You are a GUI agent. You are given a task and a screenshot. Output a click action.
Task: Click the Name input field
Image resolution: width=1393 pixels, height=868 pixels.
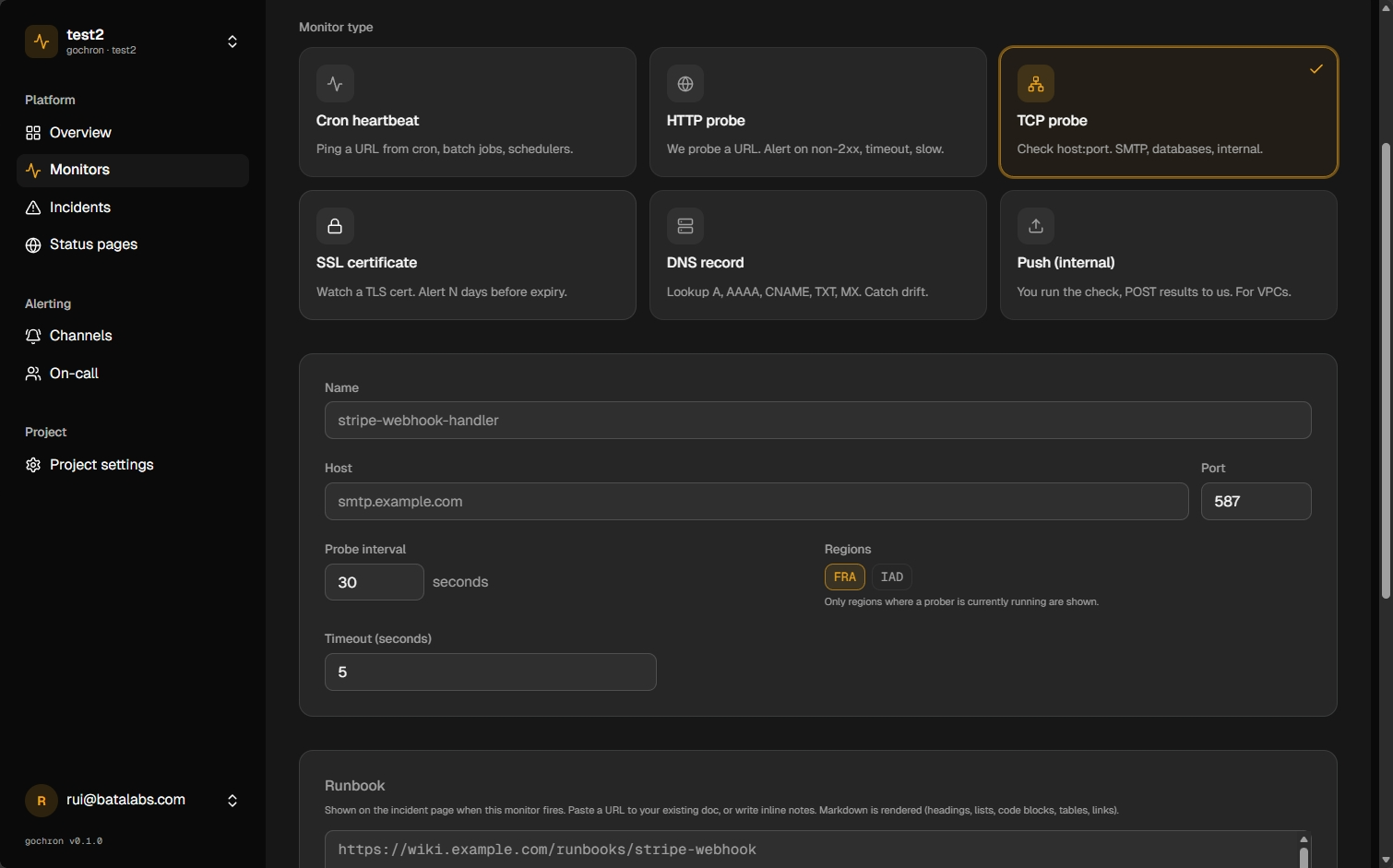point(818,421)
